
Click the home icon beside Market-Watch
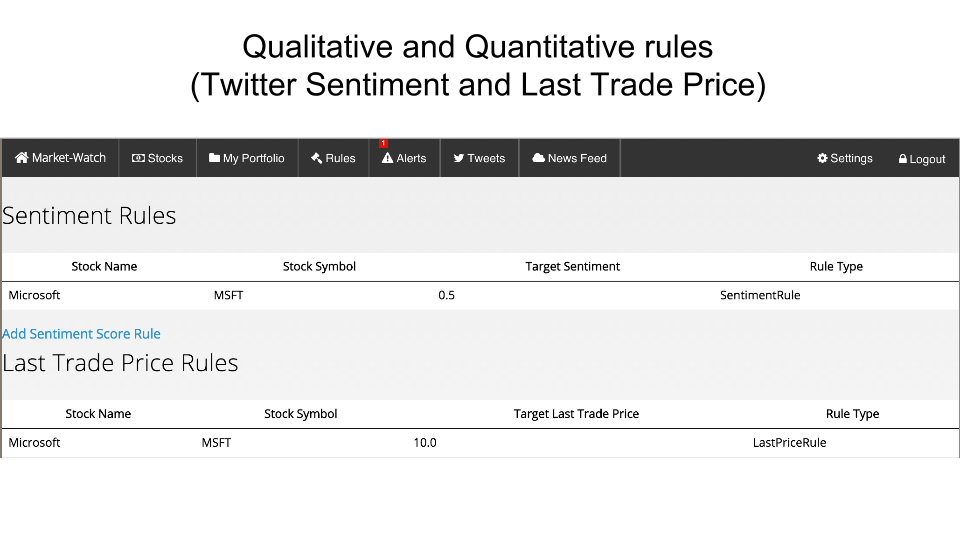point(22,158)
